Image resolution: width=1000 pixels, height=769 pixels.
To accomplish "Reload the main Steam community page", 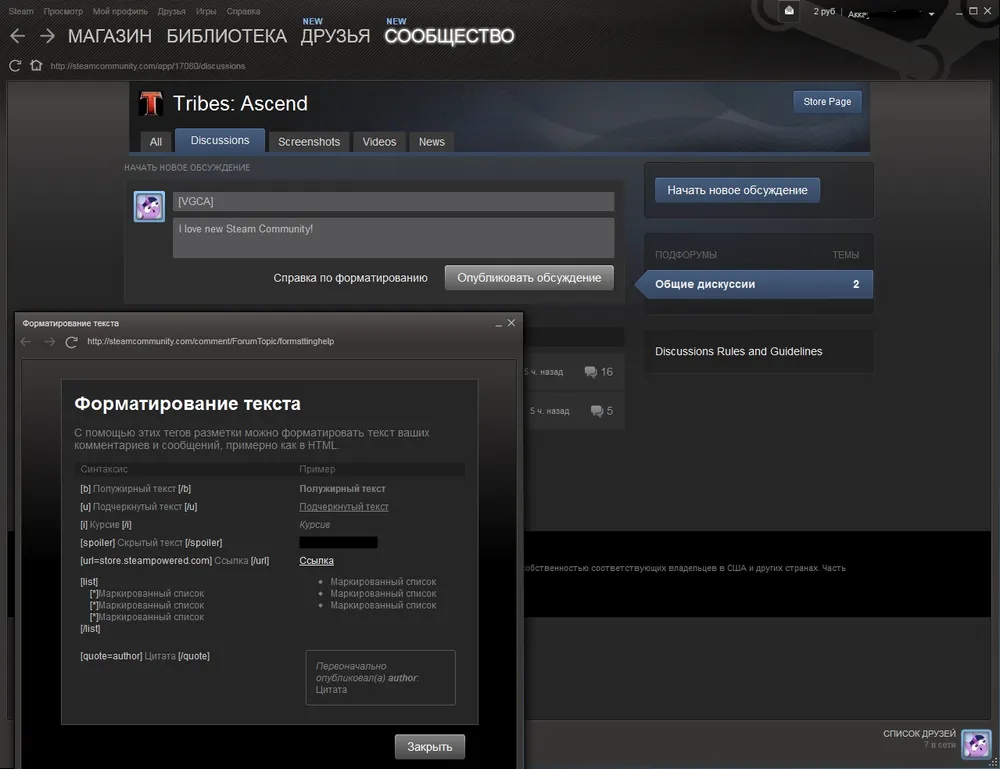I will pos(15,66).
